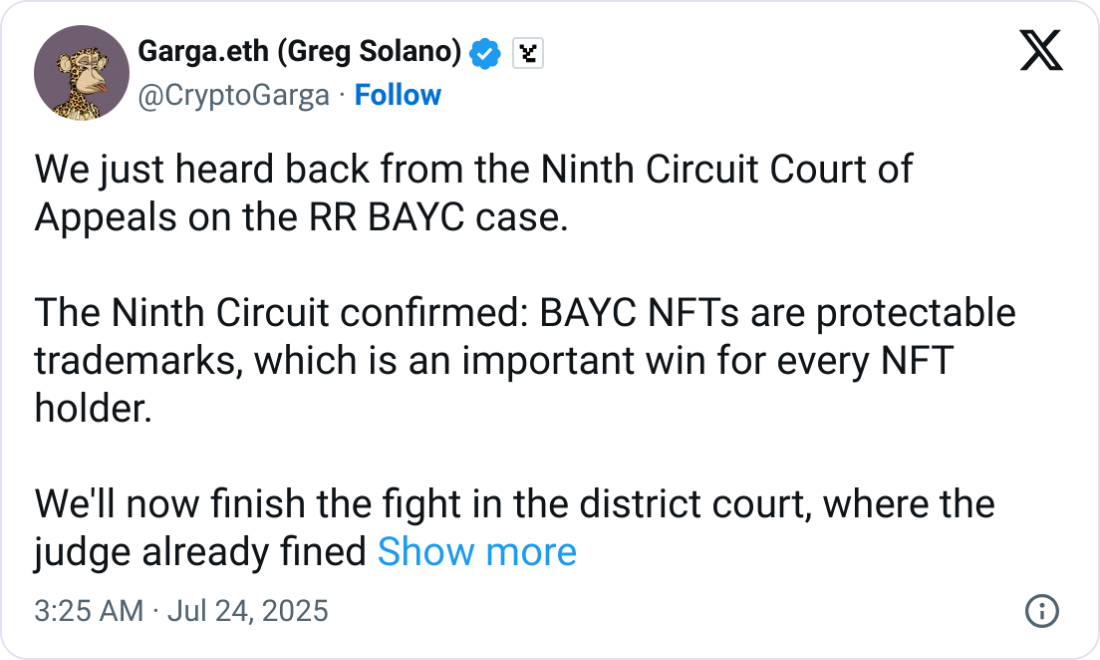Click the Jul 24, 2025 date
1100x660 pixels.
(x=246, y=611)
